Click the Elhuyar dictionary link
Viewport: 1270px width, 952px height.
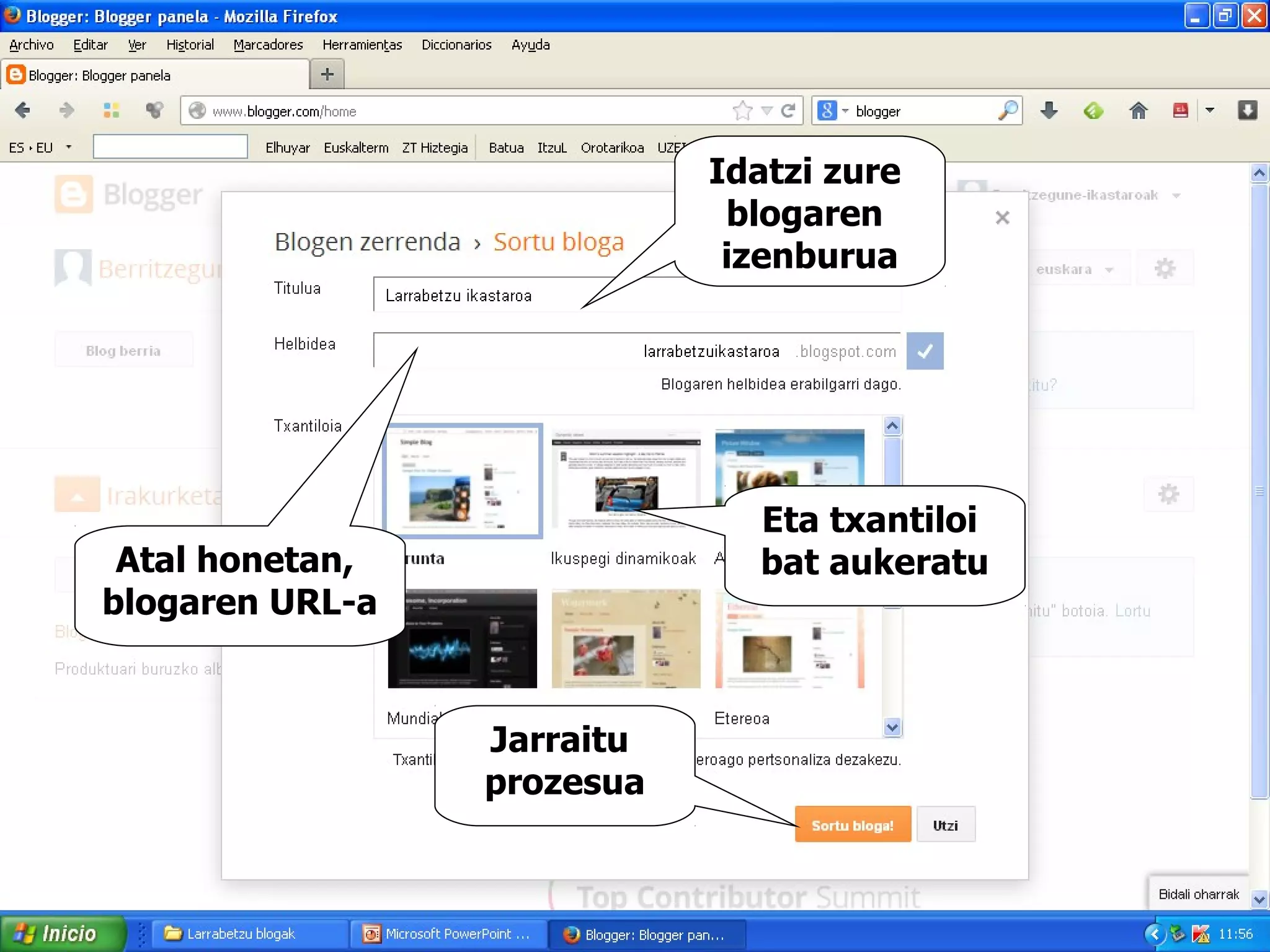pos(288,148)
